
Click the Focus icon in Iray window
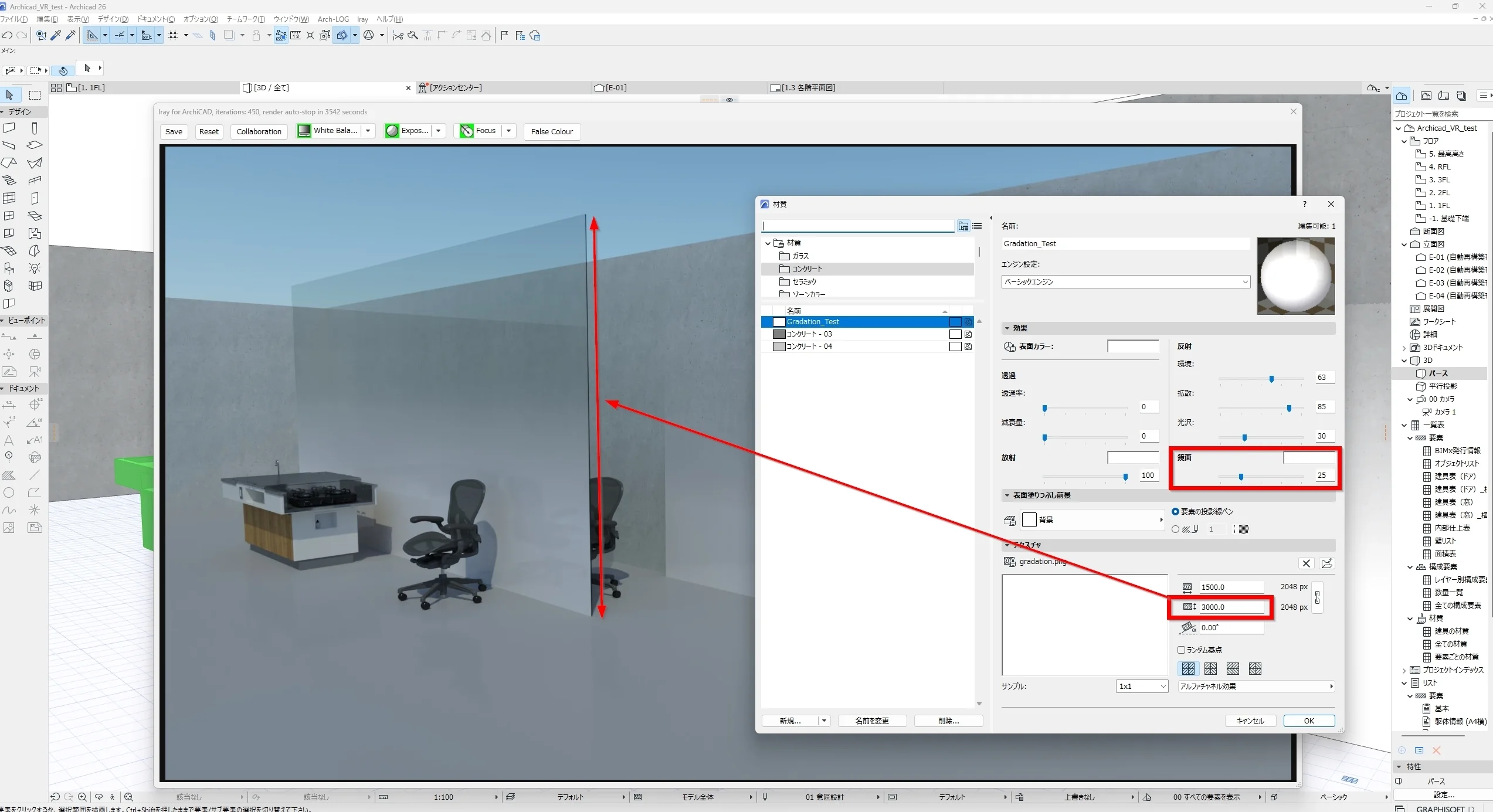click(466, 131)
